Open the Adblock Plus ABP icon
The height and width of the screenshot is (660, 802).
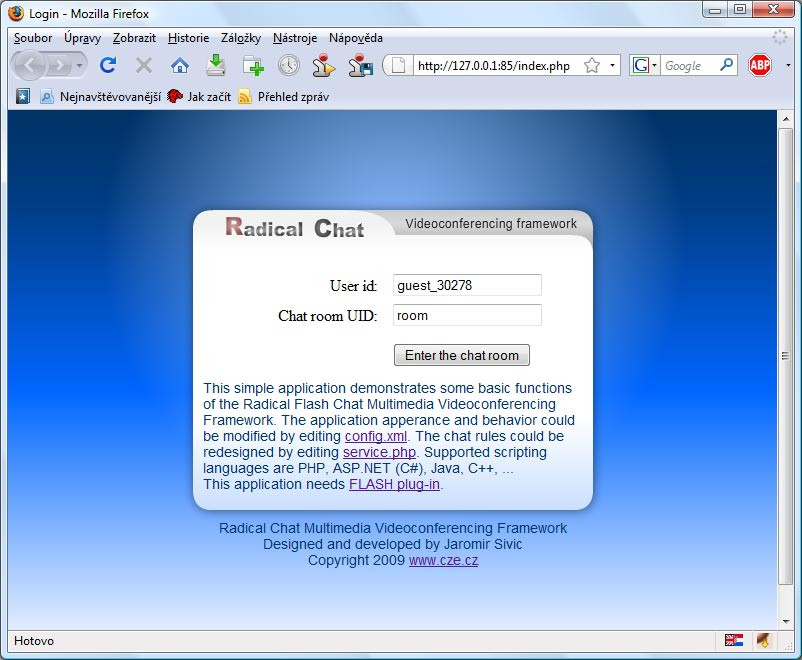click(x=760, y=65)
